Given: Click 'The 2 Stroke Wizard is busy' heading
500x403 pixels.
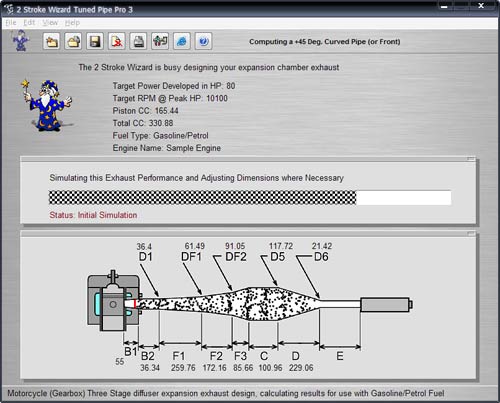Looking at the screenshot, I should [x=209, y=67].
